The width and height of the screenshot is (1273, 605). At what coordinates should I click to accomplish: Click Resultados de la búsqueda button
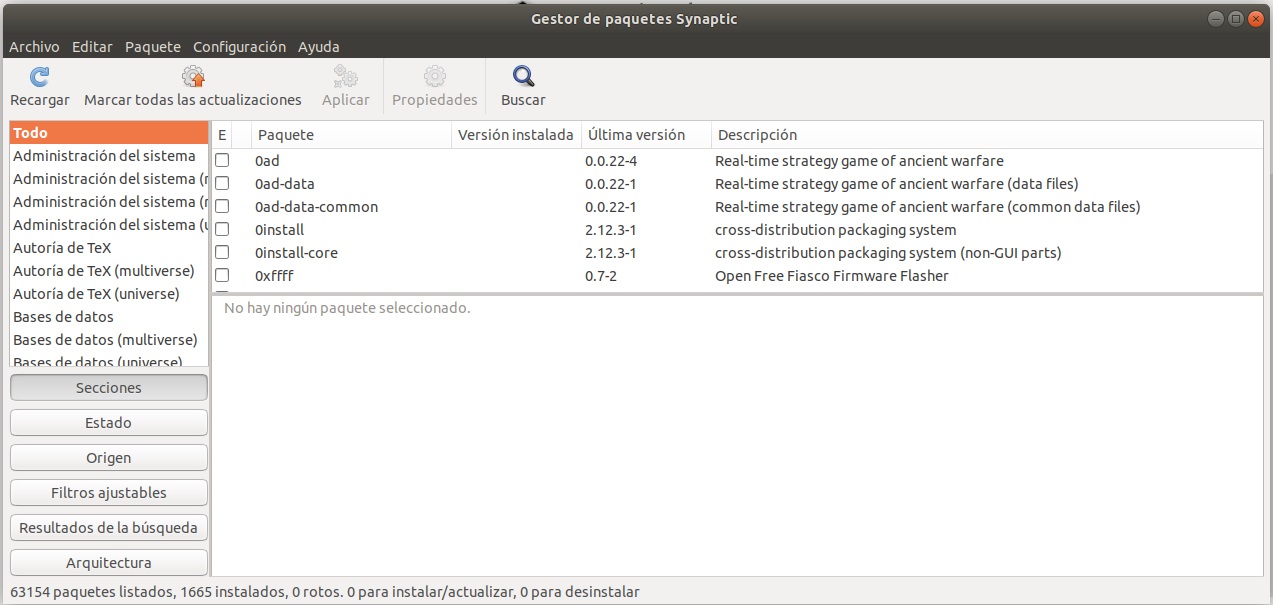tap(109, 528)
